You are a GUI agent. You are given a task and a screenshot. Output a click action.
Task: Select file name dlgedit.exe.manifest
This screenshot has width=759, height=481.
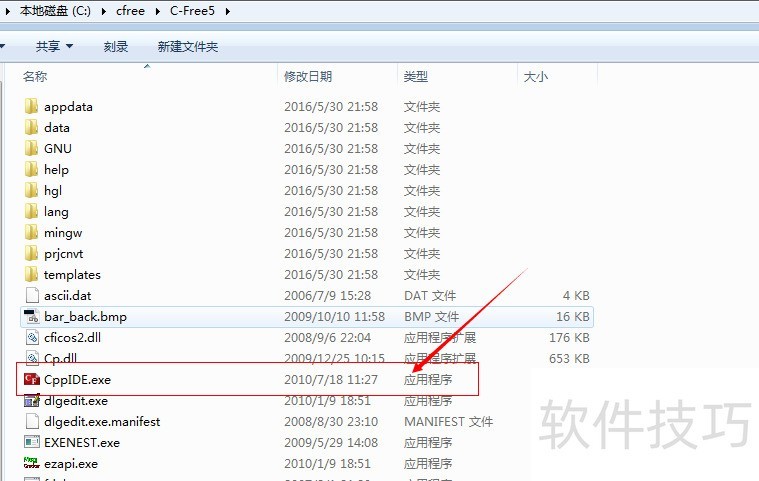click(102, 422)
